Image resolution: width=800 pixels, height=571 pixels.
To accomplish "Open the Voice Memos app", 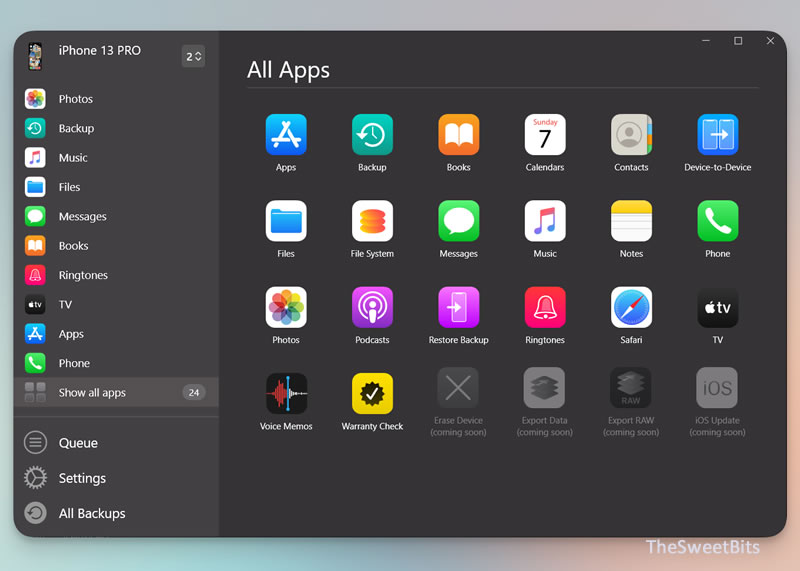I will [286, 393].
